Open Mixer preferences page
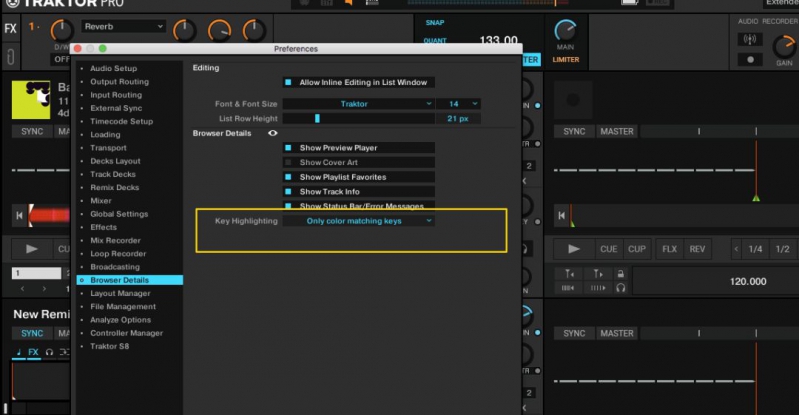Screen dimensions: 800x415 (x=101, y=201)
